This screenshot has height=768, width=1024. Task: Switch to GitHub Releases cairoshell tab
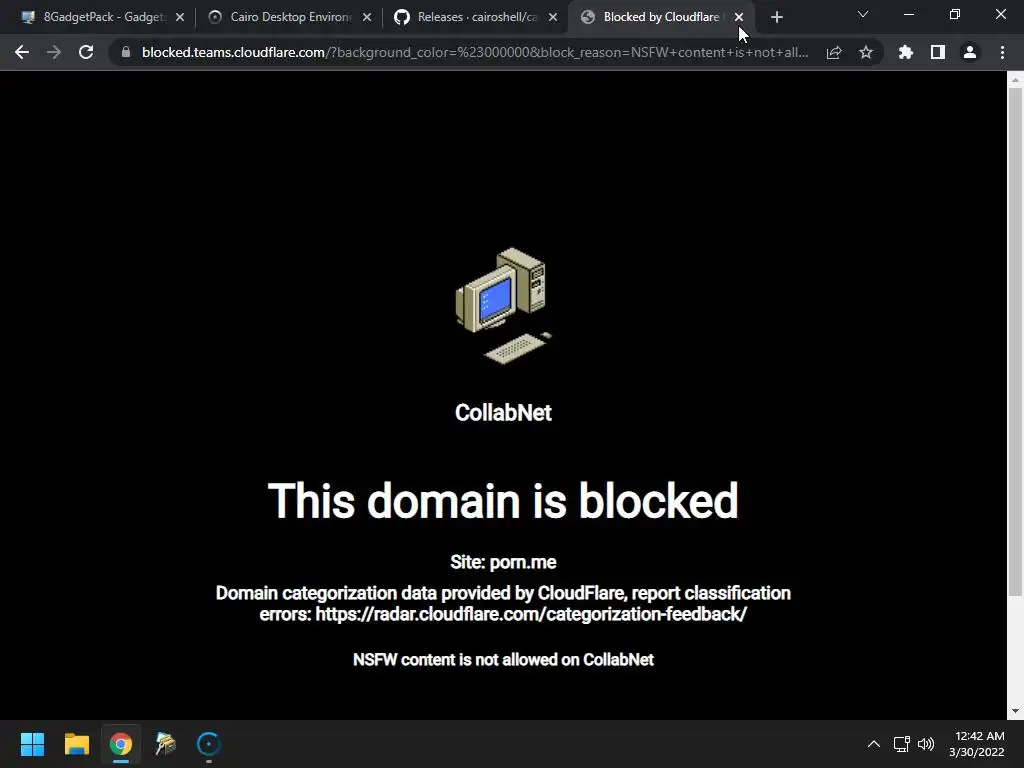[477, 17]
